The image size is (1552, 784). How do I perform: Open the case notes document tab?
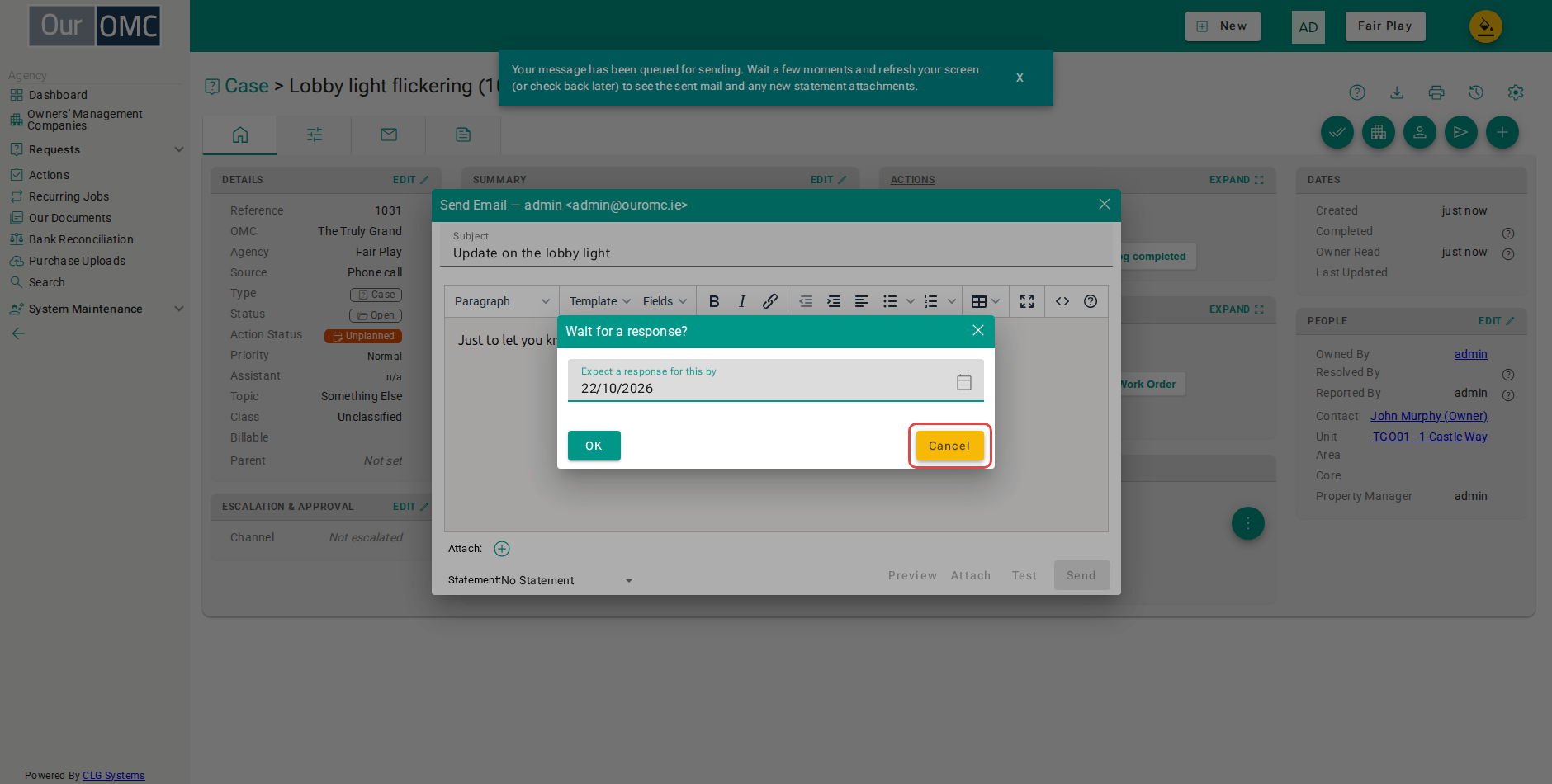(x=463, y=135)
